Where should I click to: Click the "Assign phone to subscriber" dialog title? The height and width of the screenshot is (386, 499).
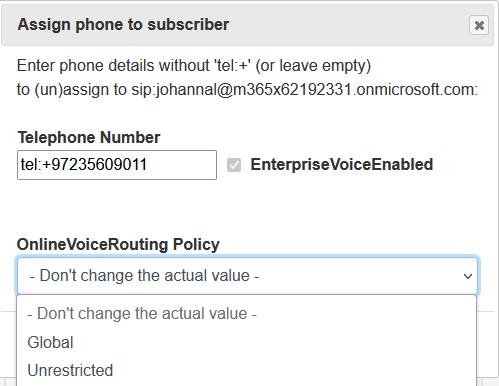click(x=123, y=25)
